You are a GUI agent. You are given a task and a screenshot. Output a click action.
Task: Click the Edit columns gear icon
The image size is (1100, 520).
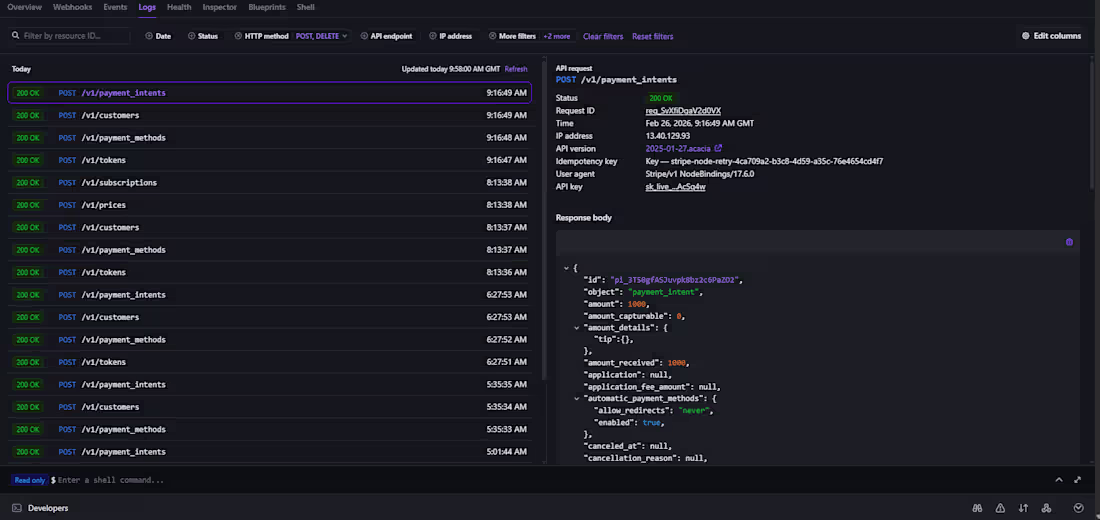[1026, 36]
